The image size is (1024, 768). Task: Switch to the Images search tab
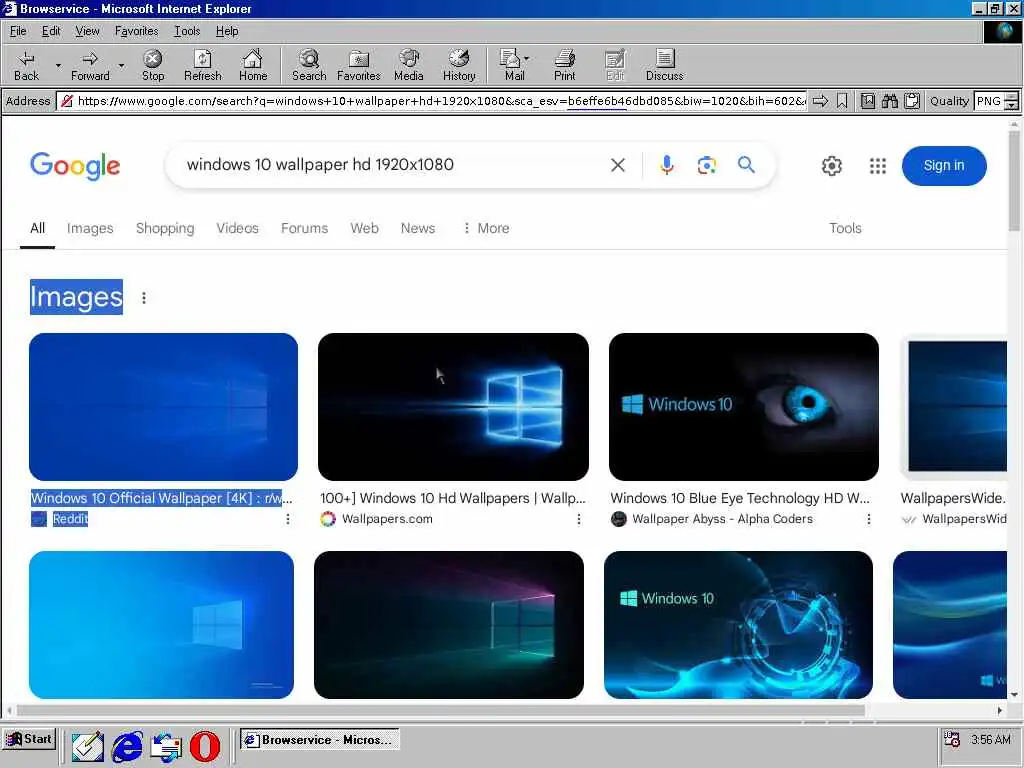pos(90,229)
